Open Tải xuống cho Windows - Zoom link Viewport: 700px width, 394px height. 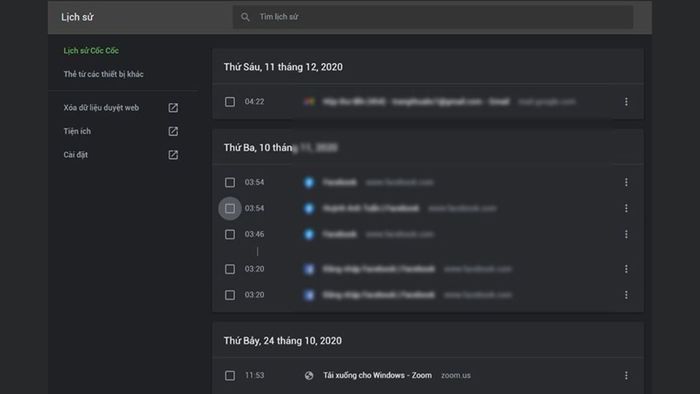tap(377, 375)
